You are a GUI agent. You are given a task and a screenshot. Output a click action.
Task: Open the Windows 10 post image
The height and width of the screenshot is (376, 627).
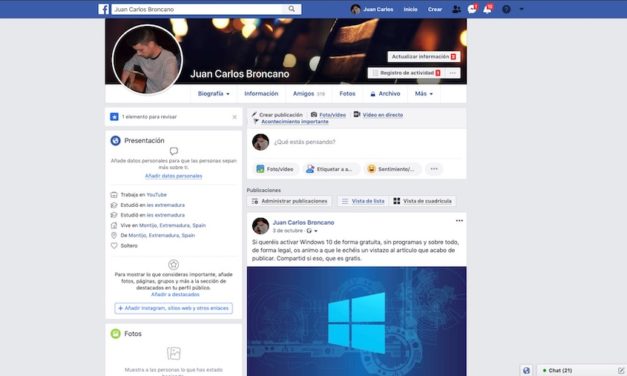click(x=356, y=321)
